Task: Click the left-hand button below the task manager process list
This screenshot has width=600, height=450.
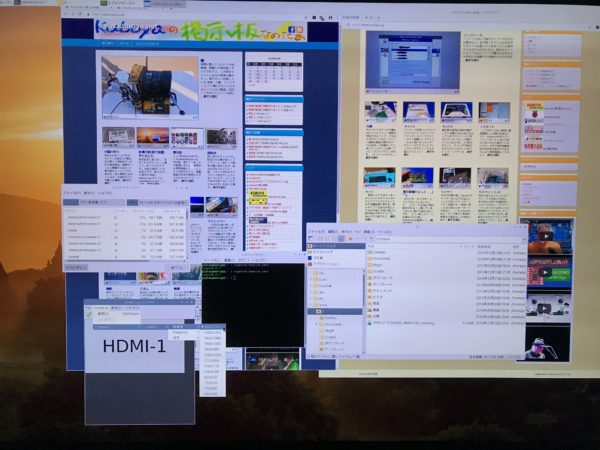Action: (x=75, y=267)
